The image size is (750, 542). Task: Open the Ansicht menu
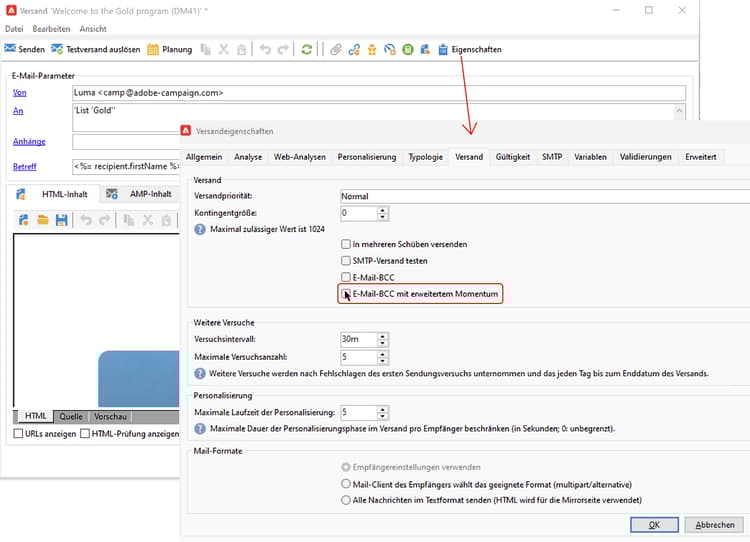tap(93, 29)
